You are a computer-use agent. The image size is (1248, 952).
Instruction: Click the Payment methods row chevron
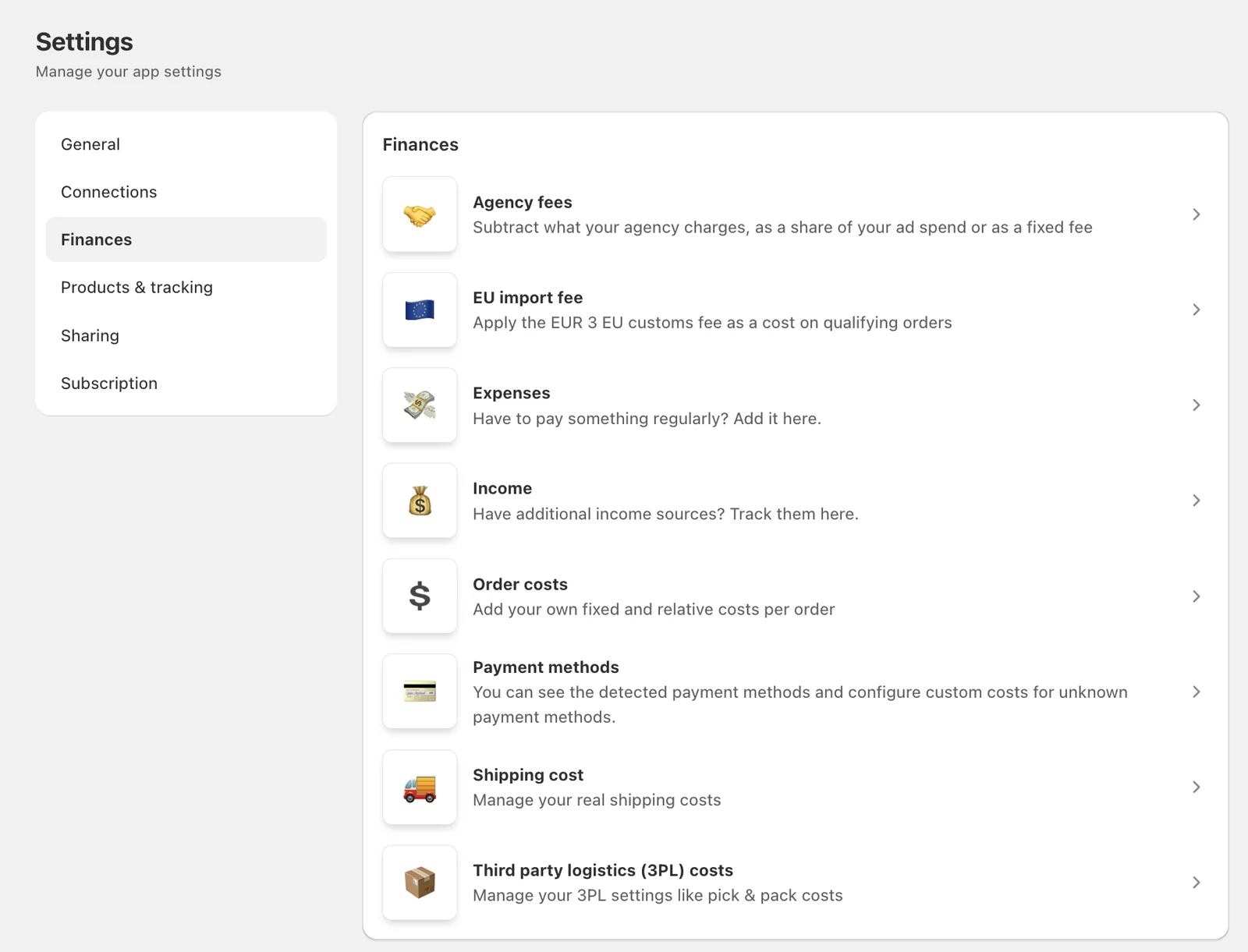tap(1197, 692)
